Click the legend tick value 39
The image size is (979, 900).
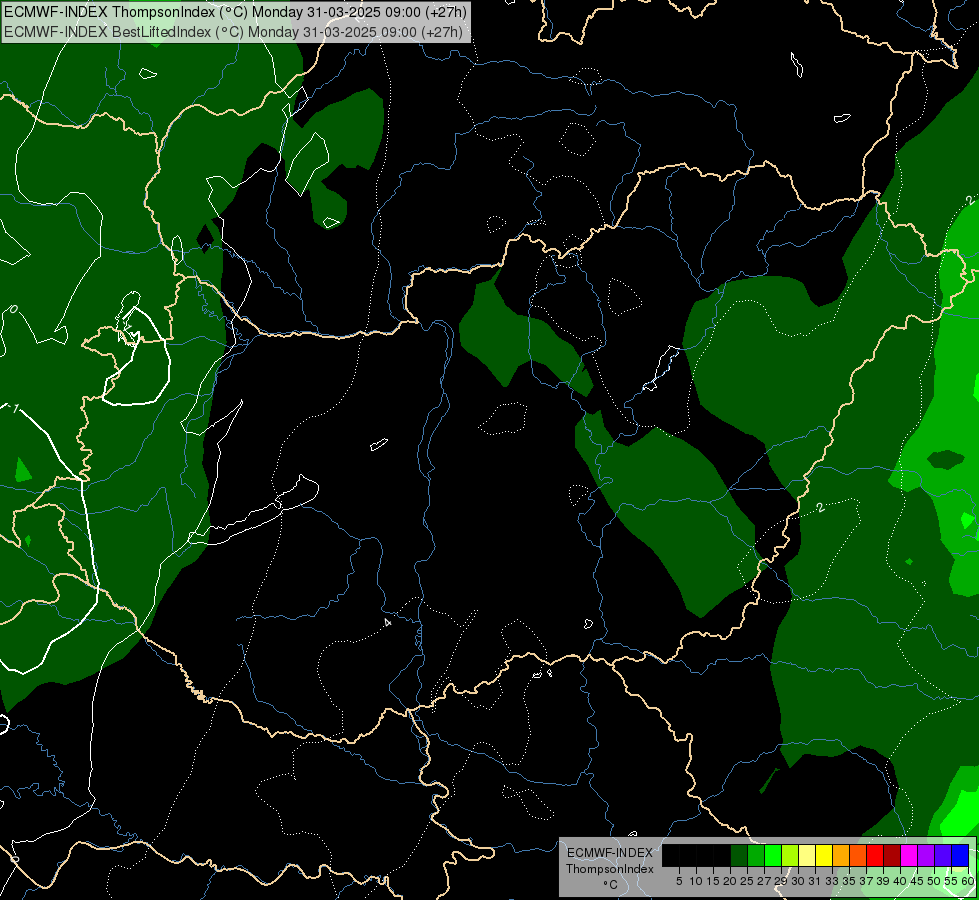click(883, 881)
